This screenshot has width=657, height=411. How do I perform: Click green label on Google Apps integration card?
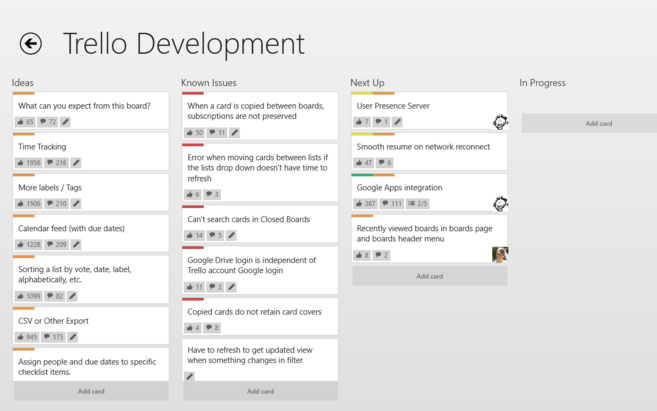(362, 175)
